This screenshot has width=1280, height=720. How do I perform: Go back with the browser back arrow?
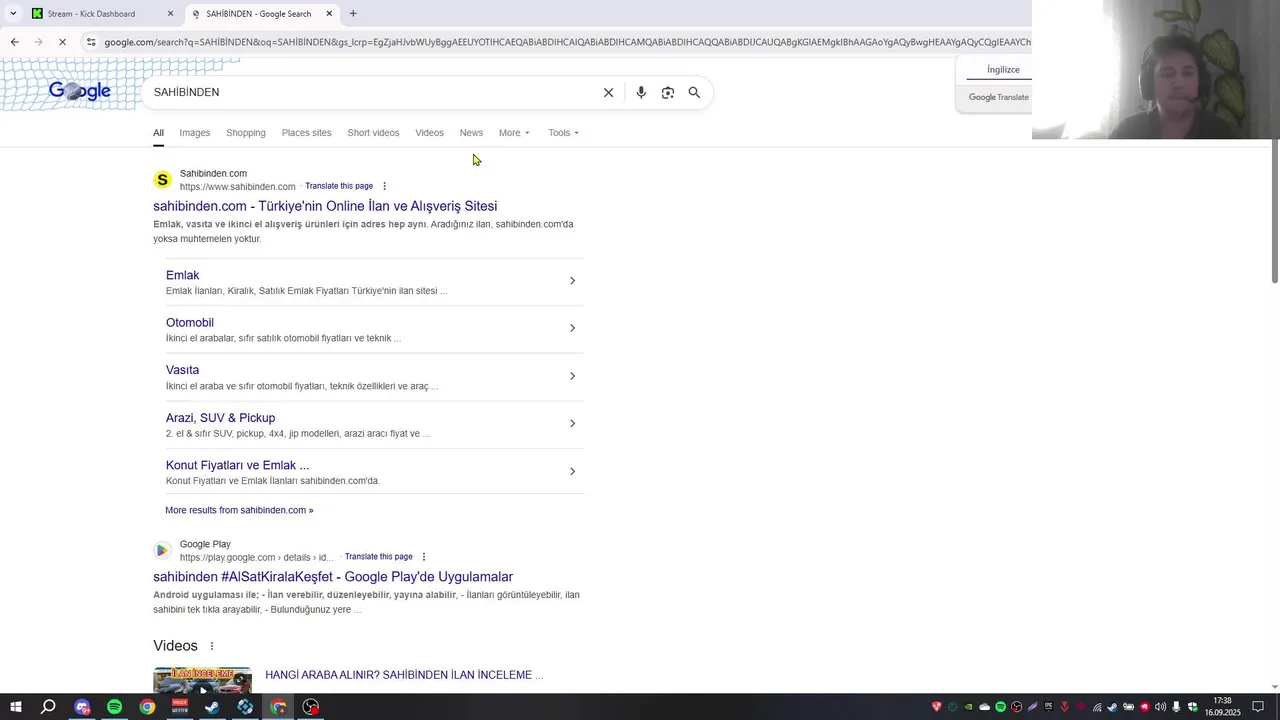(x=14, y=42)
